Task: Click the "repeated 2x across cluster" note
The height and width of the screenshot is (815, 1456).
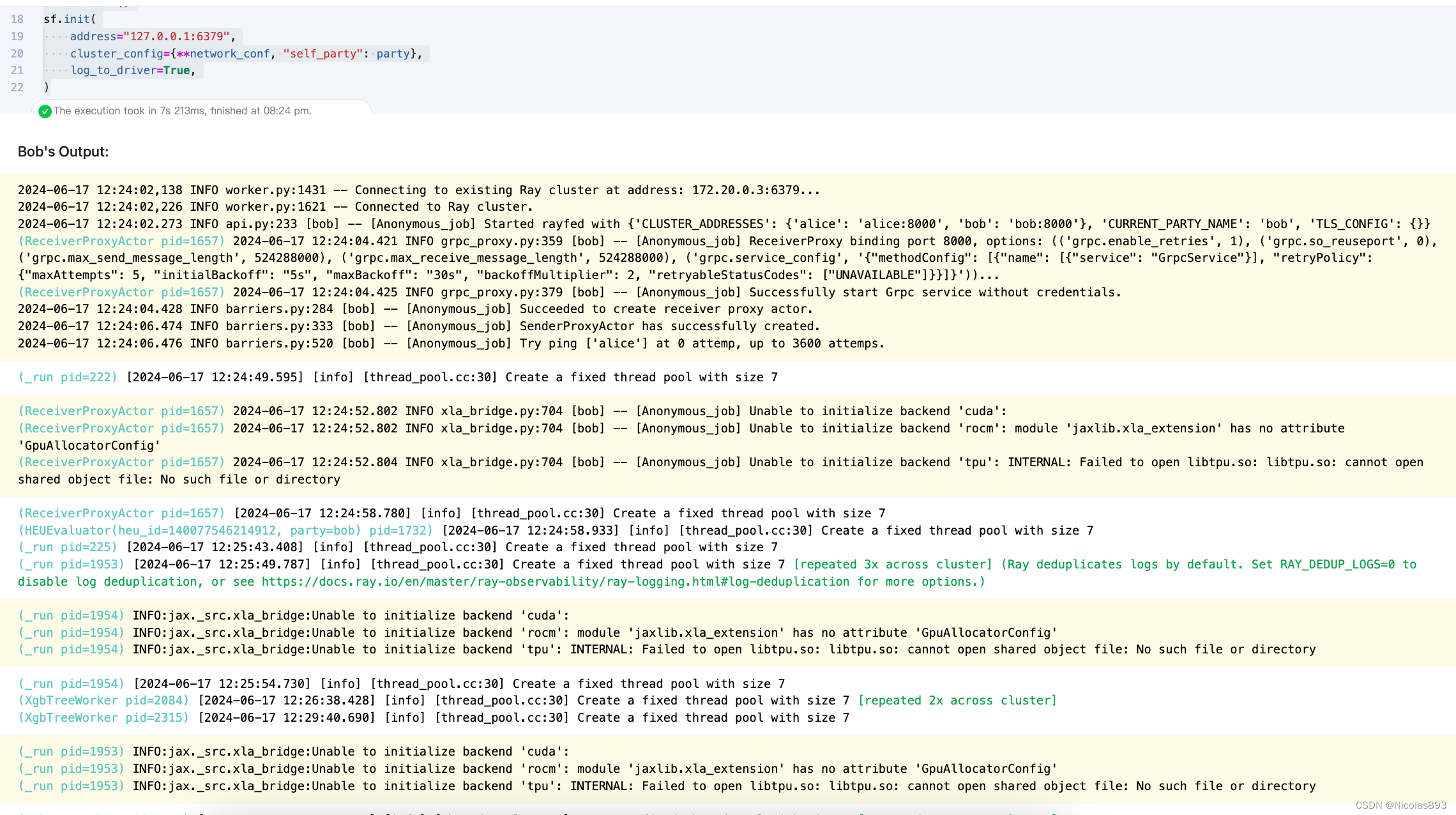Action: [x=957, y=701]
